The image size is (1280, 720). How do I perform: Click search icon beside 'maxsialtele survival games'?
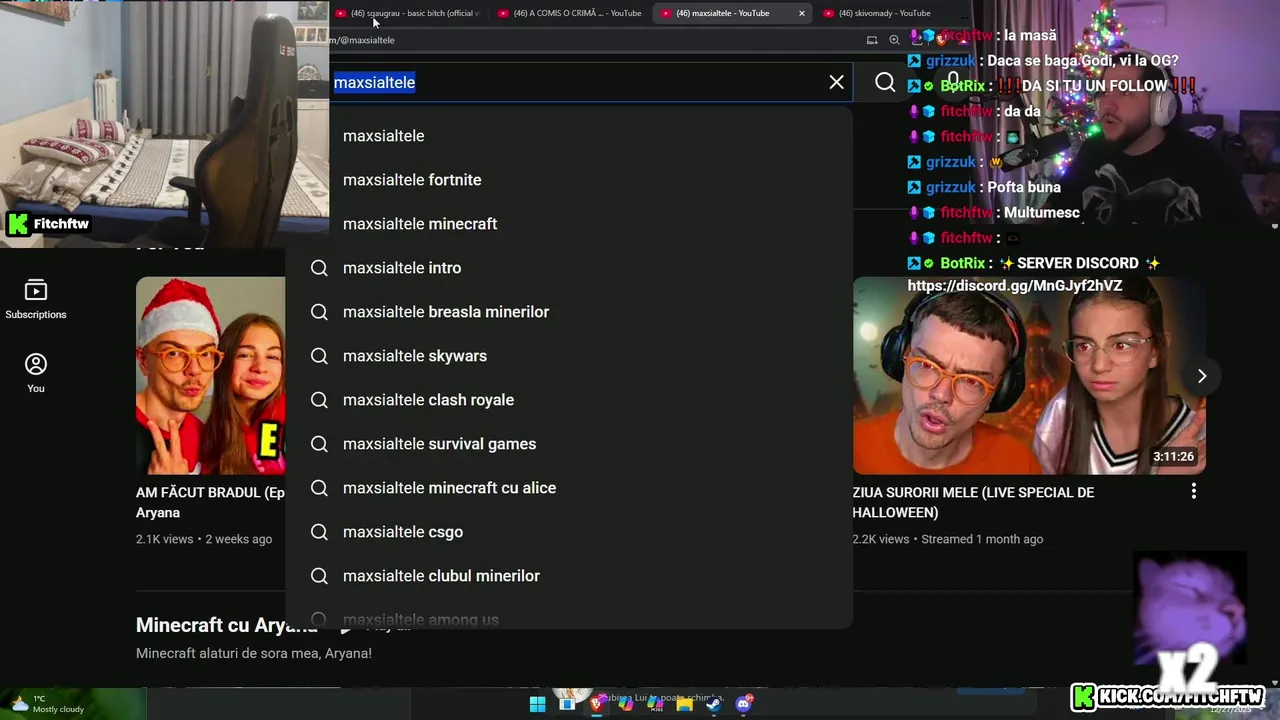[x=319, y=444]
